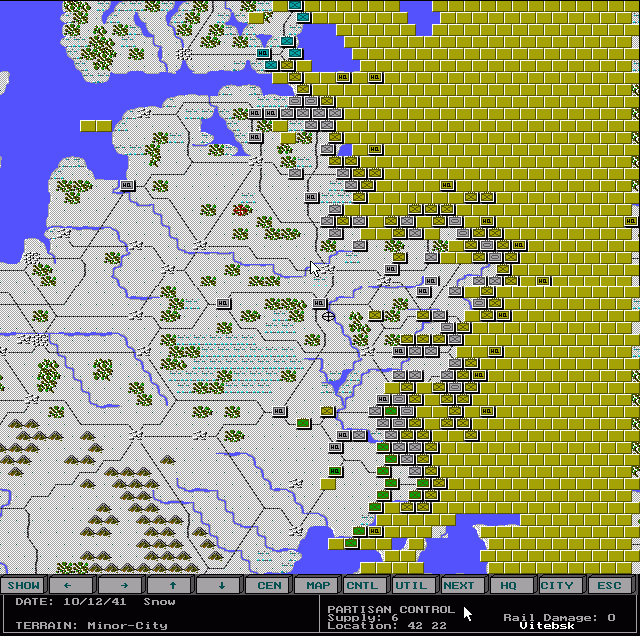Select the cyan Finnish HQ counter
Image resolution: width=640 pixels, height=636 pixels.
pos(263,53)
